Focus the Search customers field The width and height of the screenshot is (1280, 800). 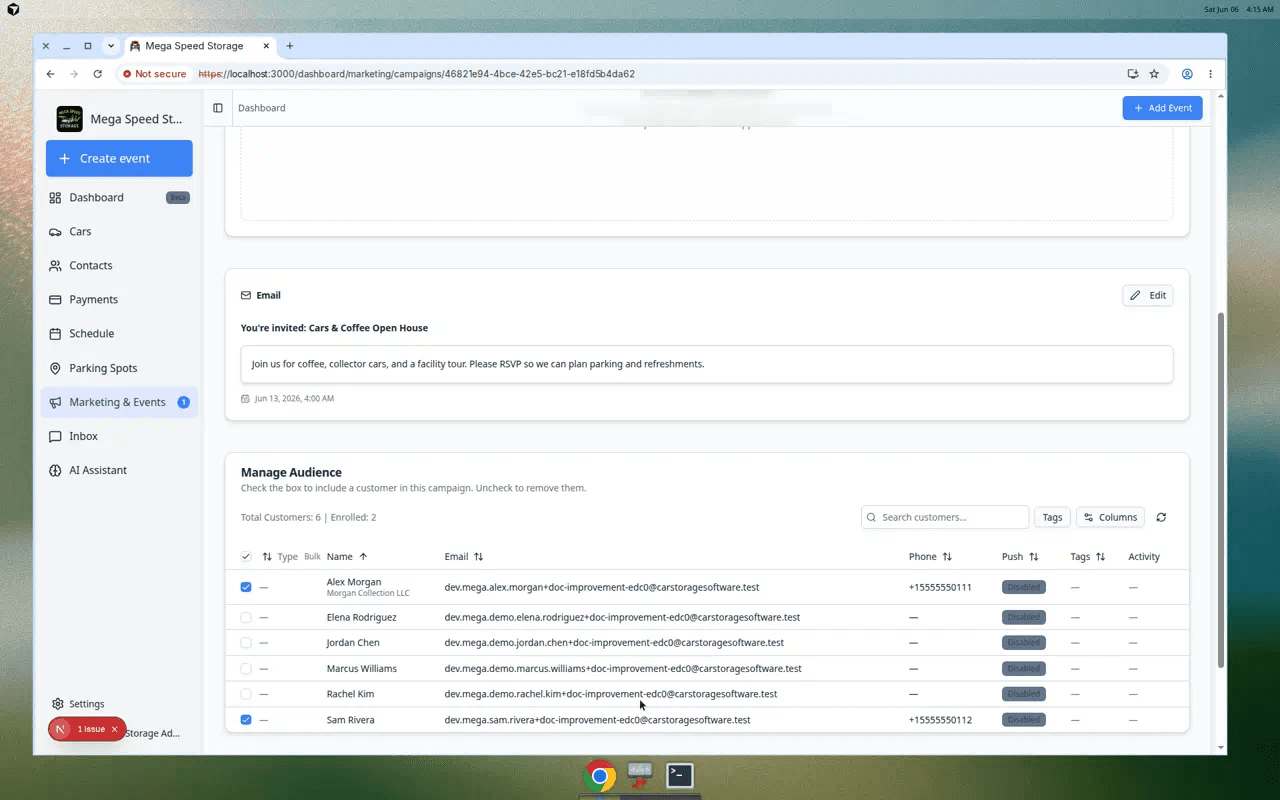point(945,517)
